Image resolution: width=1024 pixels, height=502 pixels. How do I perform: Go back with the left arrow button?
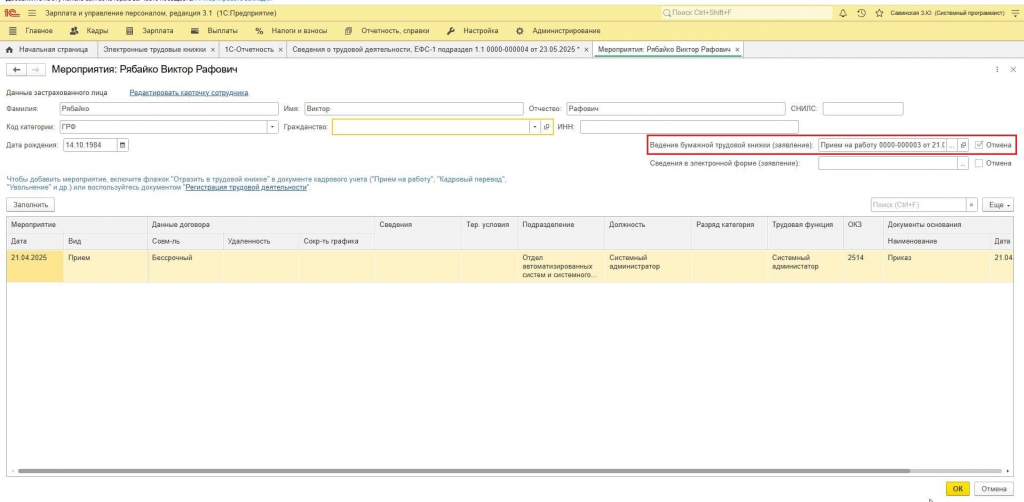(x=16, y=69)
